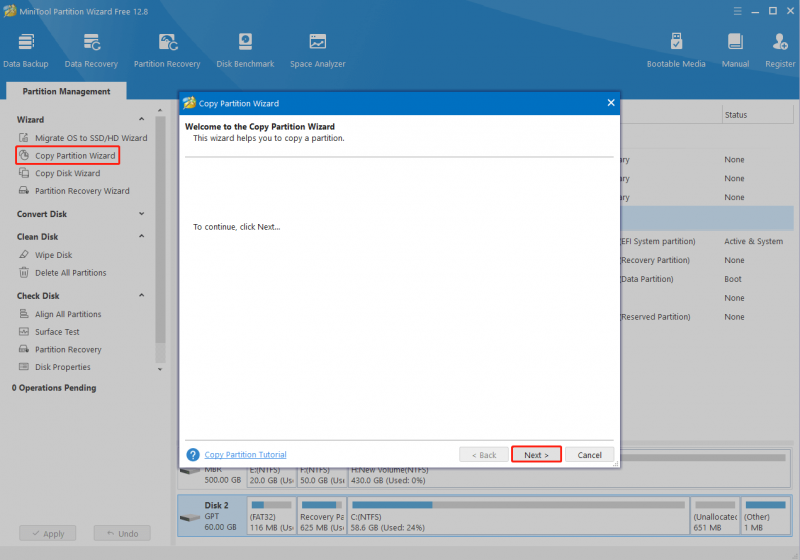Collapse the Wizard section
The image size is (800, 560).
coord(141,119)
